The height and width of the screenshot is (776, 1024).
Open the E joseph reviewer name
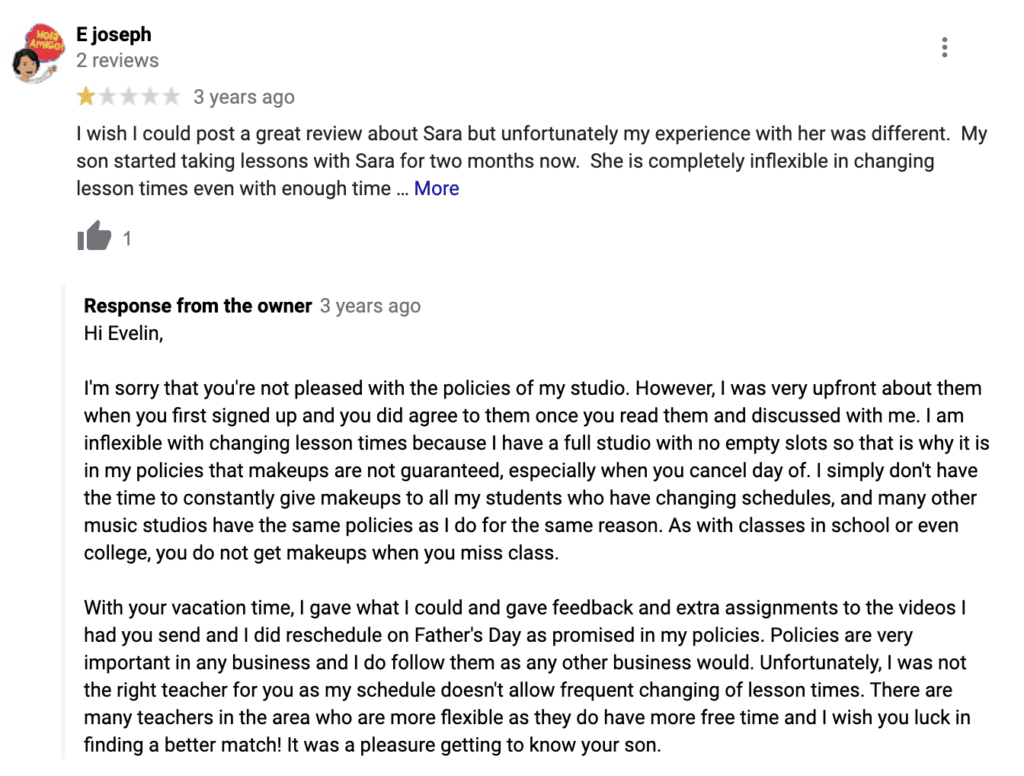coord(114,34)
